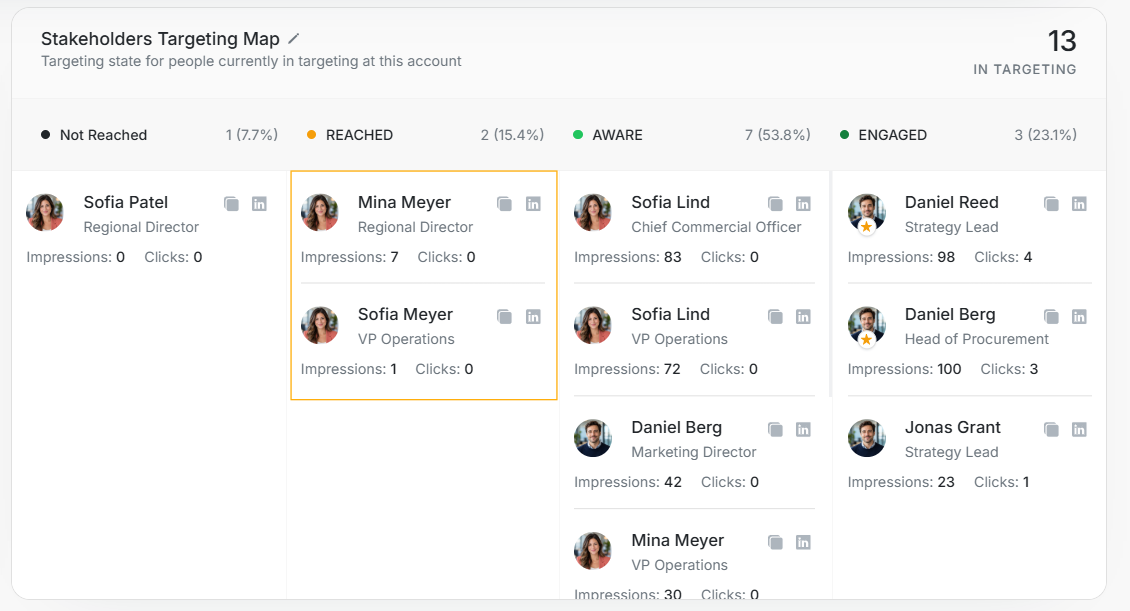Click copy icon for Daniel Reed
1130x611 pixels.
pos(1051,204)
